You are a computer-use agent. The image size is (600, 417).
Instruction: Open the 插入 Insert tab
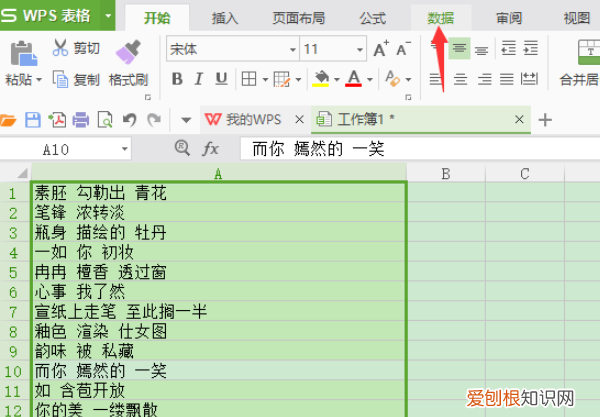click(x=225, y=18)
